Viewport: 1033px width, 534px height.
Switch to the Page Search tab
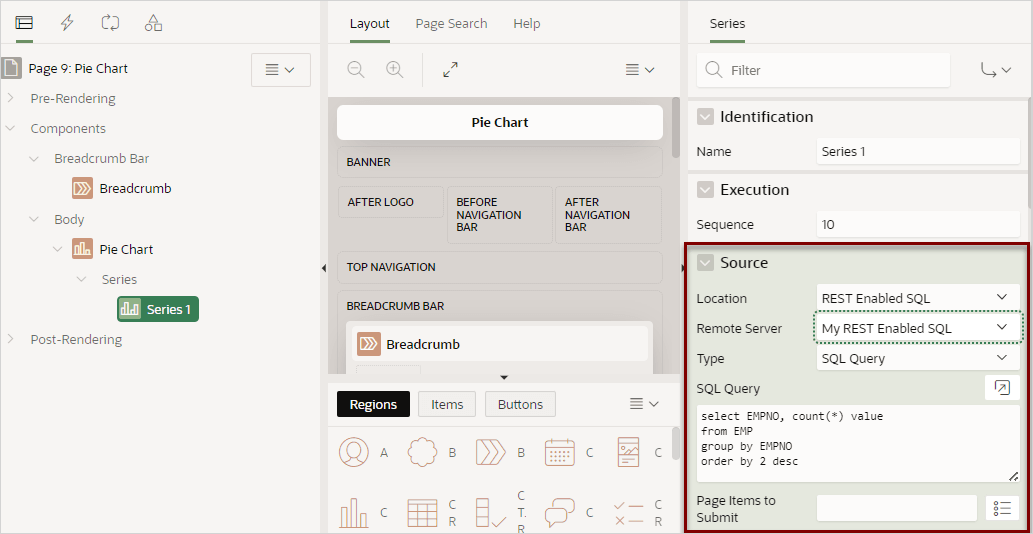pyautogui.click(x=451, y=24)
